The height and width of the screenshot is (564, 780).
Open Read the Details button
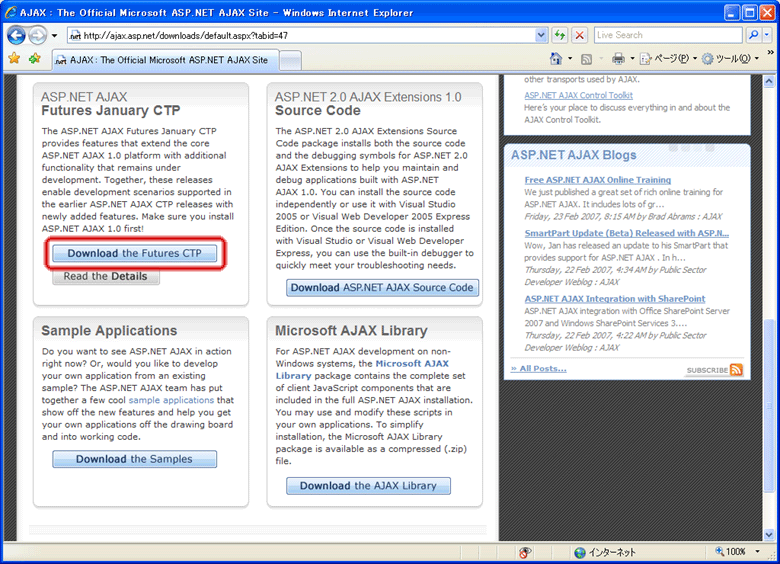click(106, 277)
